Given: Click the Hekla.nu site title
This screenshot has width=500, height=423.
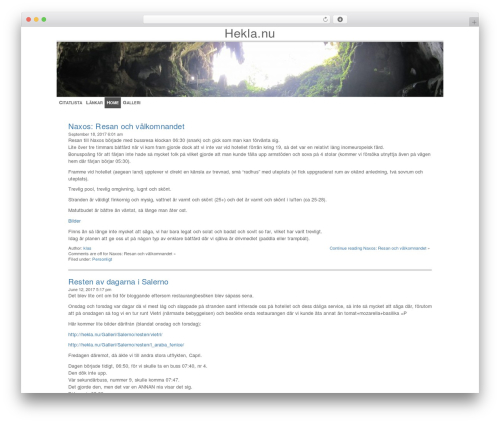Looking at the screenshot, I should coord(250,34).
